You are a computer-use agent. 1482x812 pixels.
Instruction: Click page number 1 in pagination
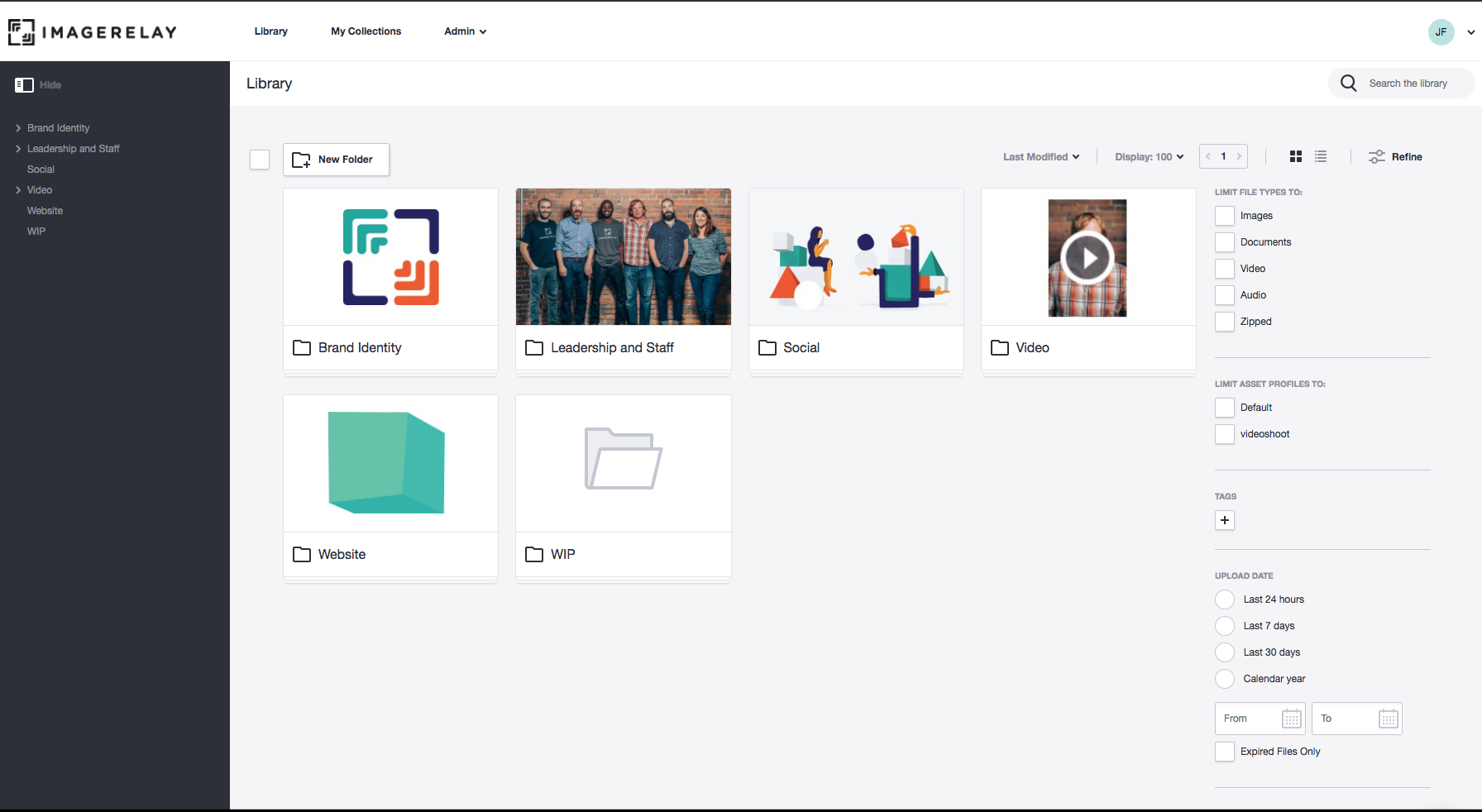(1223, 156)
